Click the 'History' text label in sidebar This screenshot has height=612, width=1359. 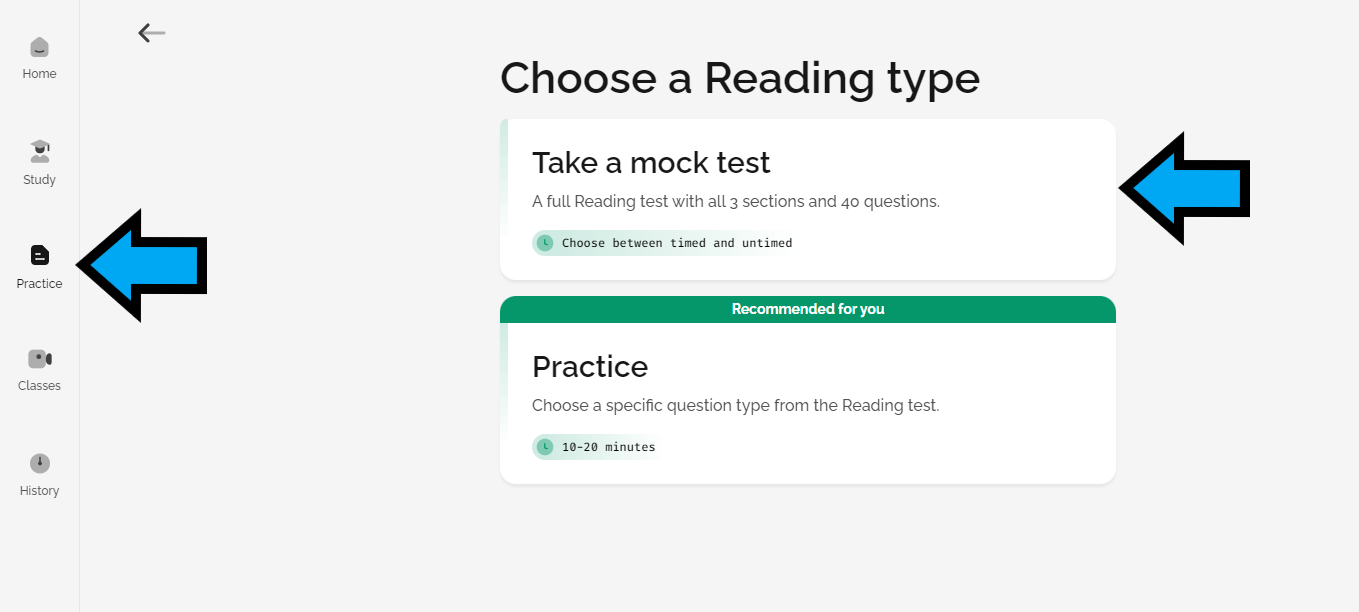coord(39,491)
